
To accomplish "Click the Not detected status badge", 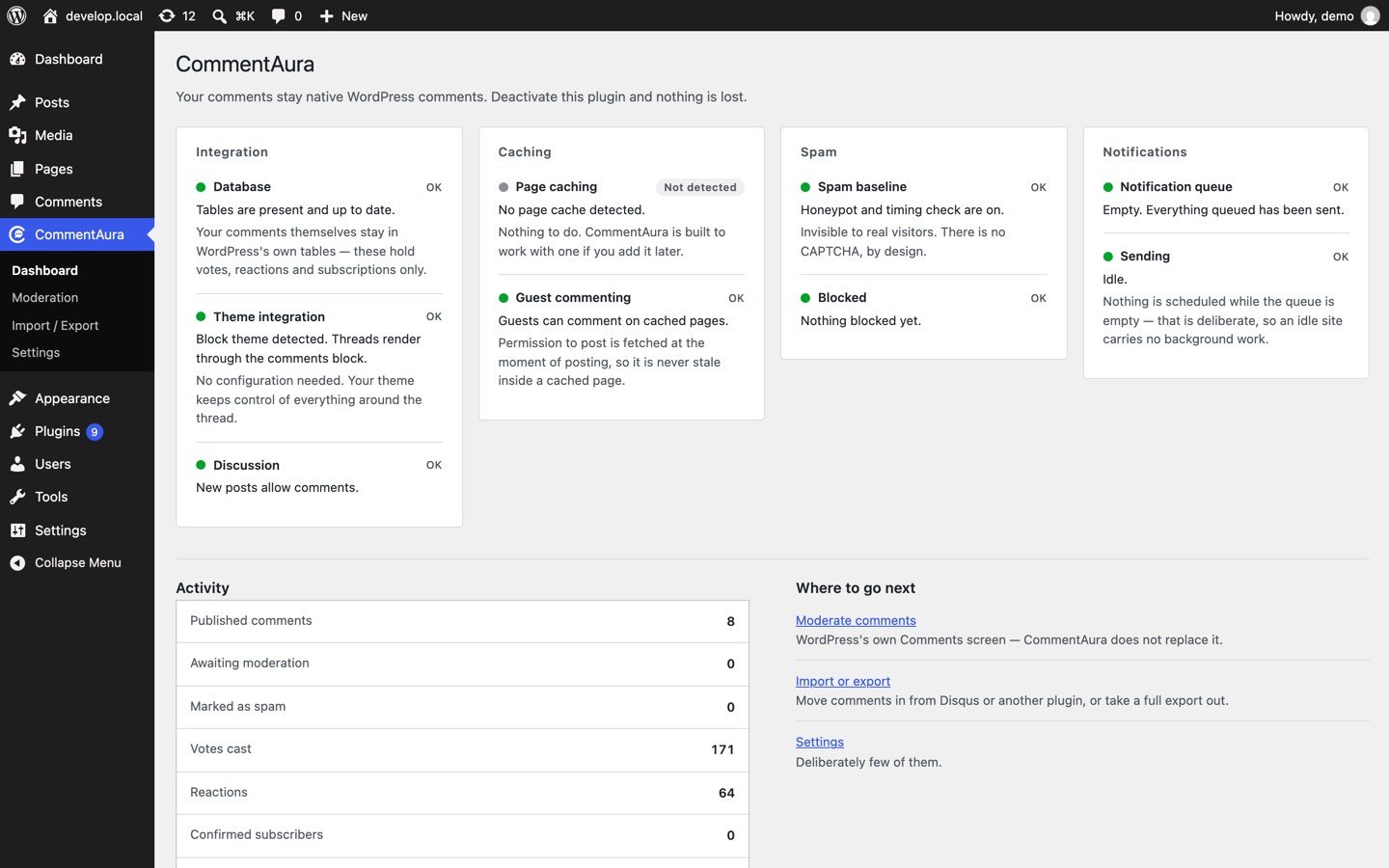I will click(x=700, y=187).
